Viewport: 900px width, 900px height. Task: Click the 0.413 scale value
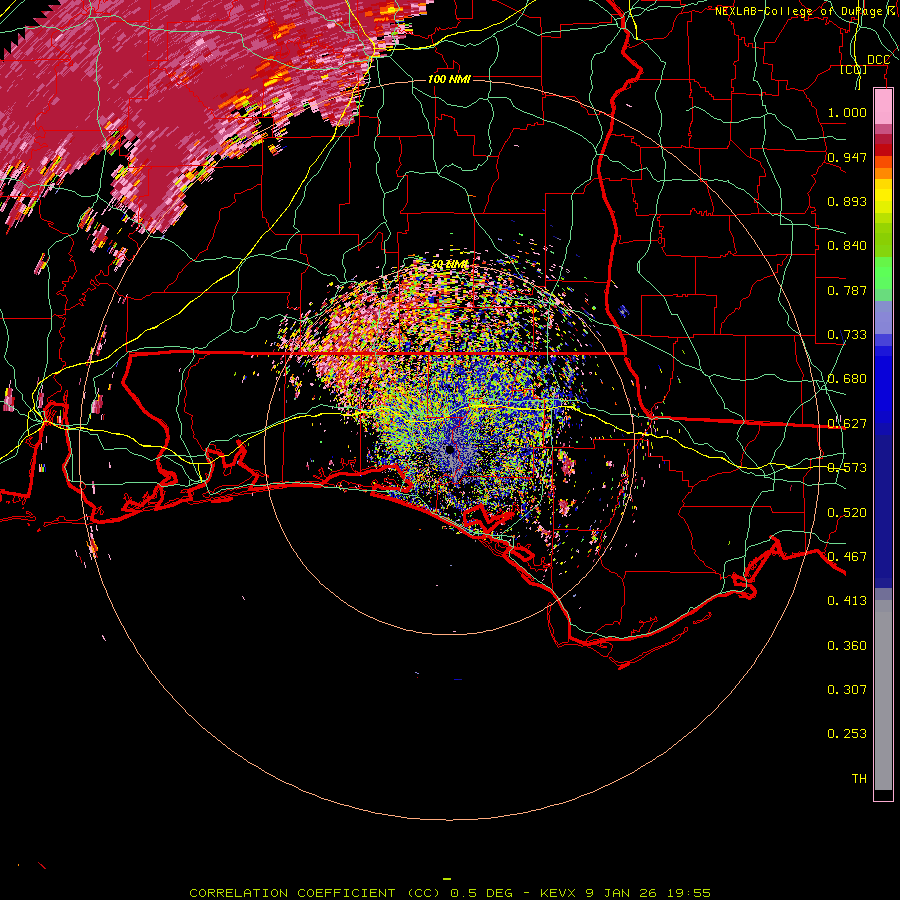tap(847, 601)
